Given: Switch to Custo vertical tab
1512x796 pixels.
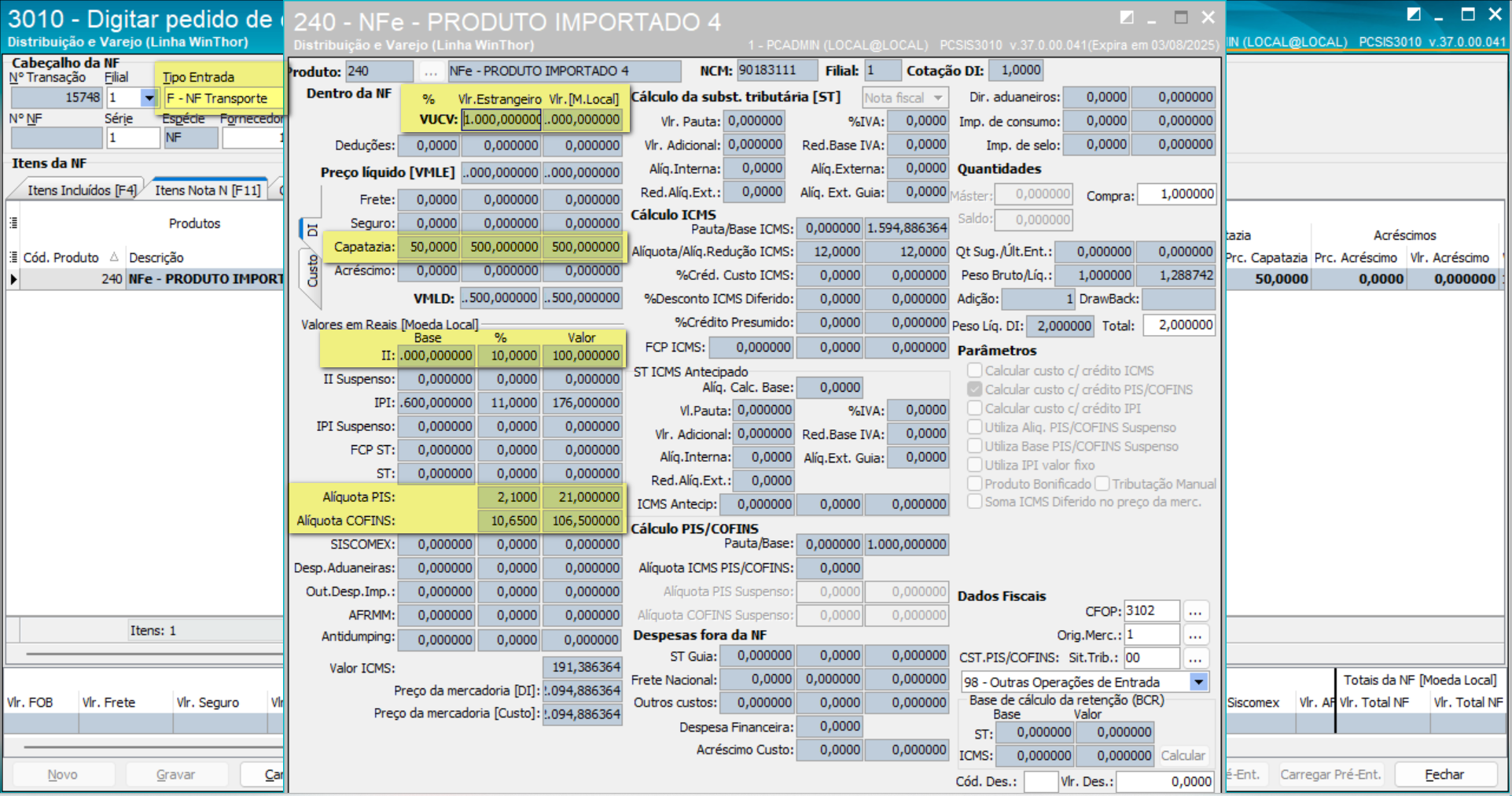Looking at the screenshot, I should point(311,271).
